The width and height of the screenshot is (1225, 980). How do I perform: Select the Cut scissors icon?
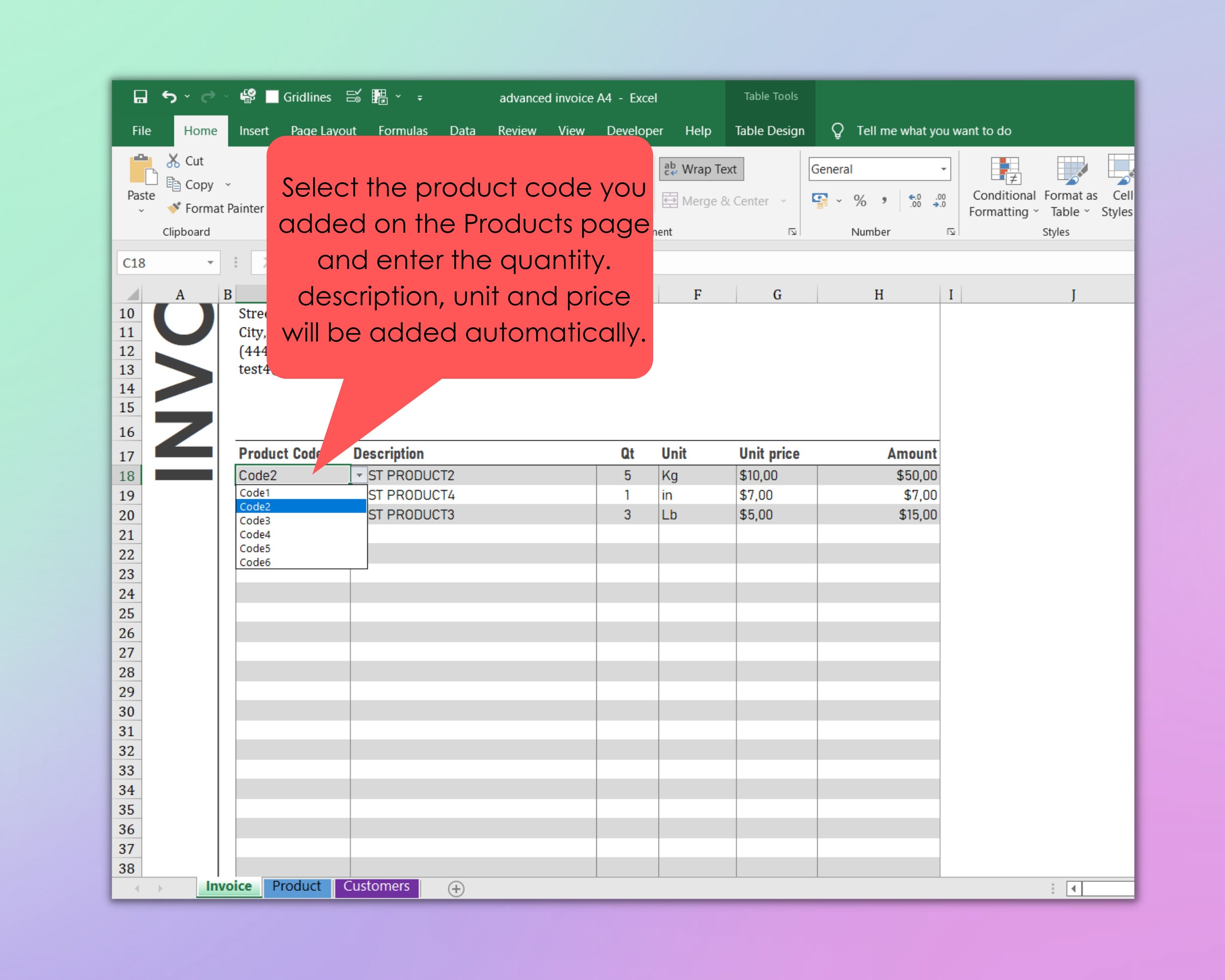click(x=173, y=161)
